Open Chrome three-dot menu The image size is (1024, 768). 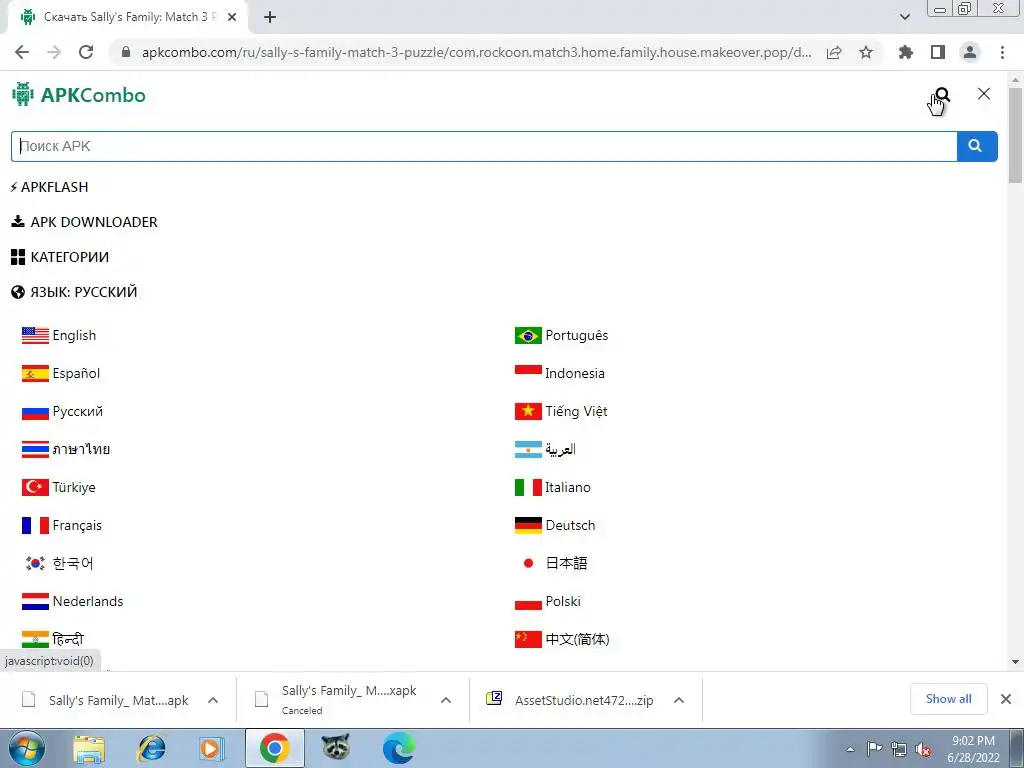click(1002, 52)
